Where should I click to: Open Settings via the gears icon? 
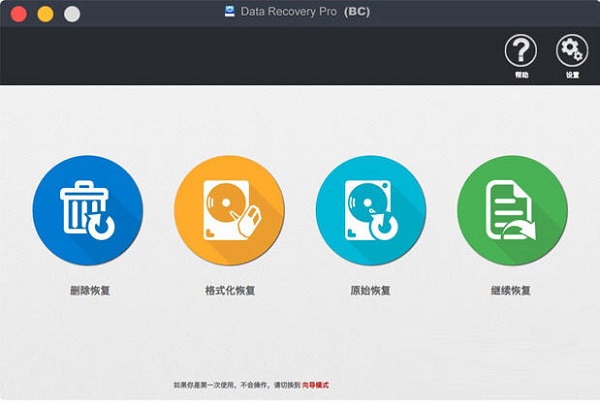click(572, 50)
